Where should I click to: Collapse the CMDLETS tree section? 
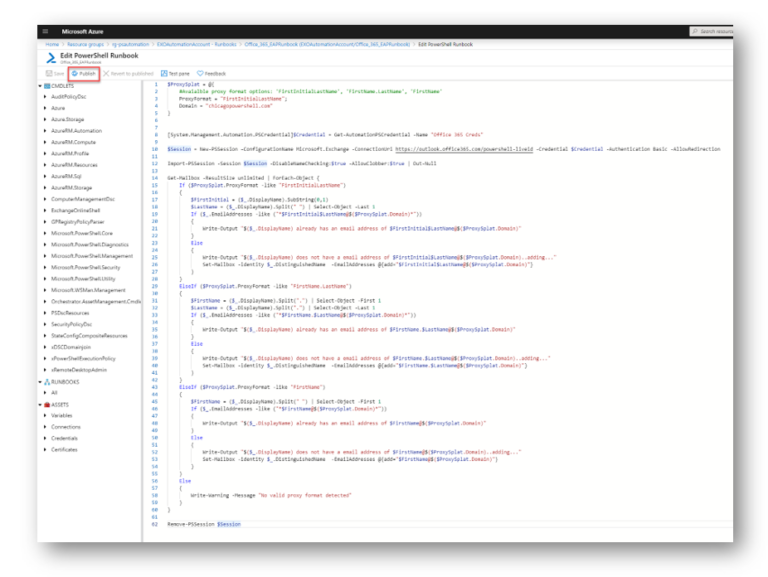tap(40, 86)
